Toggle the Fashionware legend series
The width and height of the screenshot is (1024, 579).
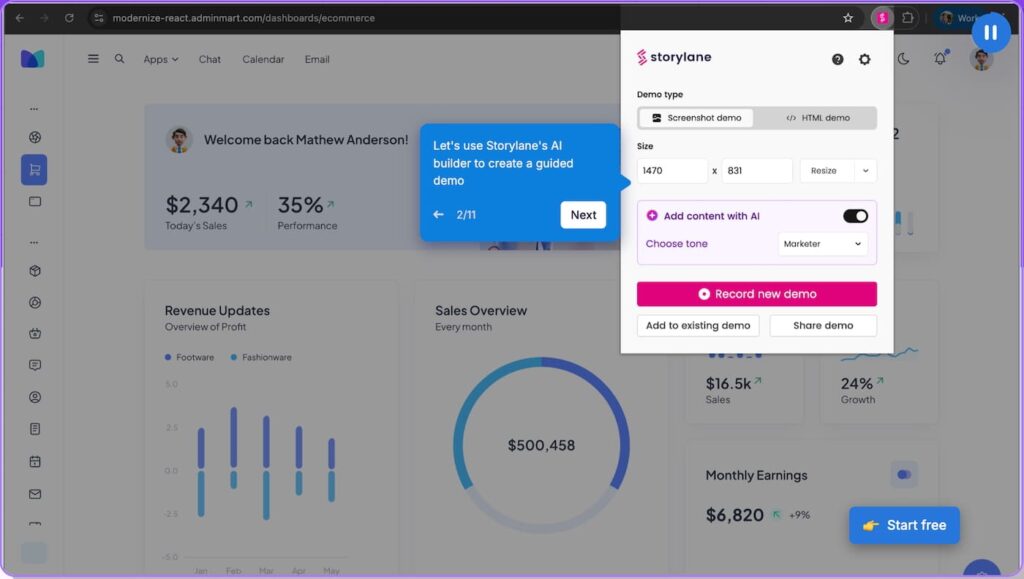pos(261,357)
